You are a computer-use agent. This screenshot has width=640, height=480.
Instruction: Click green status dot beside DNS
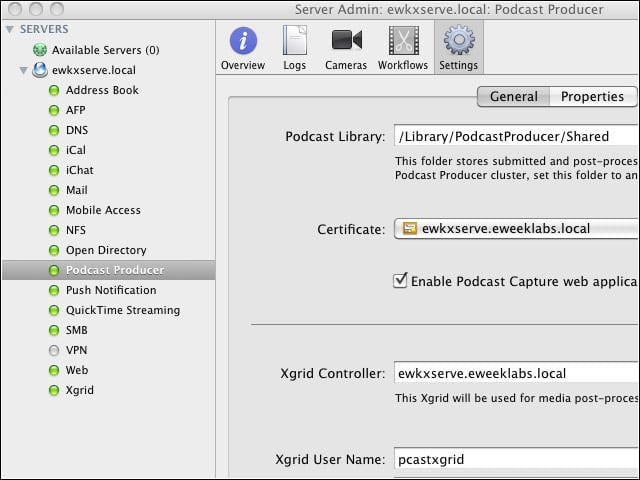tap(54, 130)
